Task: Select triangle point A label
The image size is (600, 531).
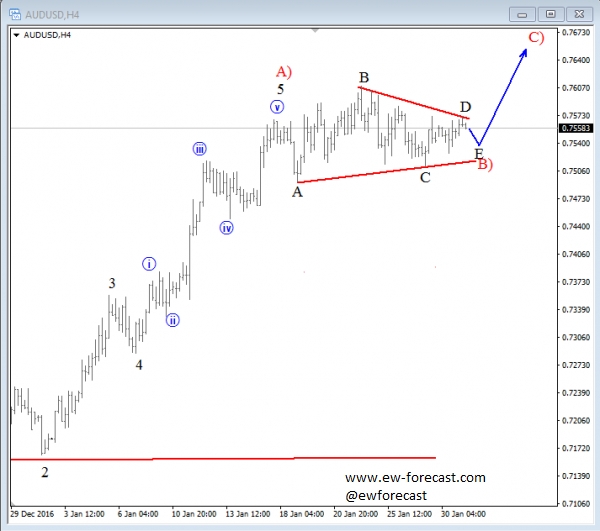Action: click(x=297, y=192)
